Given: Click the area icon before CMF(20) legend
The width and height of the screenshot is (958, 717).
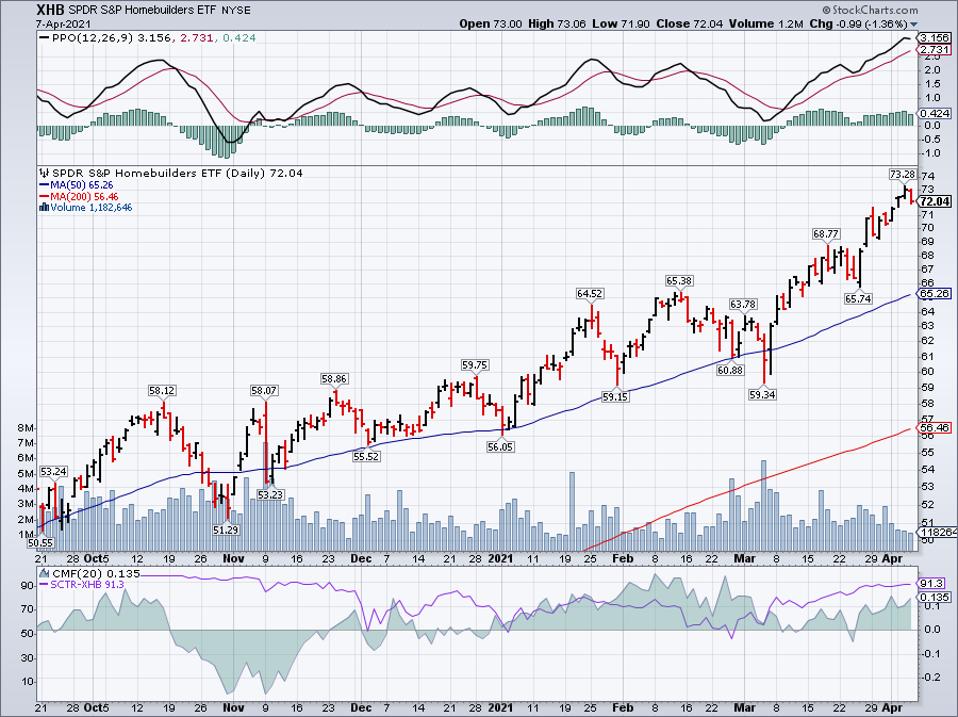Looking at the screenshot, I should pyautogui.click(x=45, y=573).
